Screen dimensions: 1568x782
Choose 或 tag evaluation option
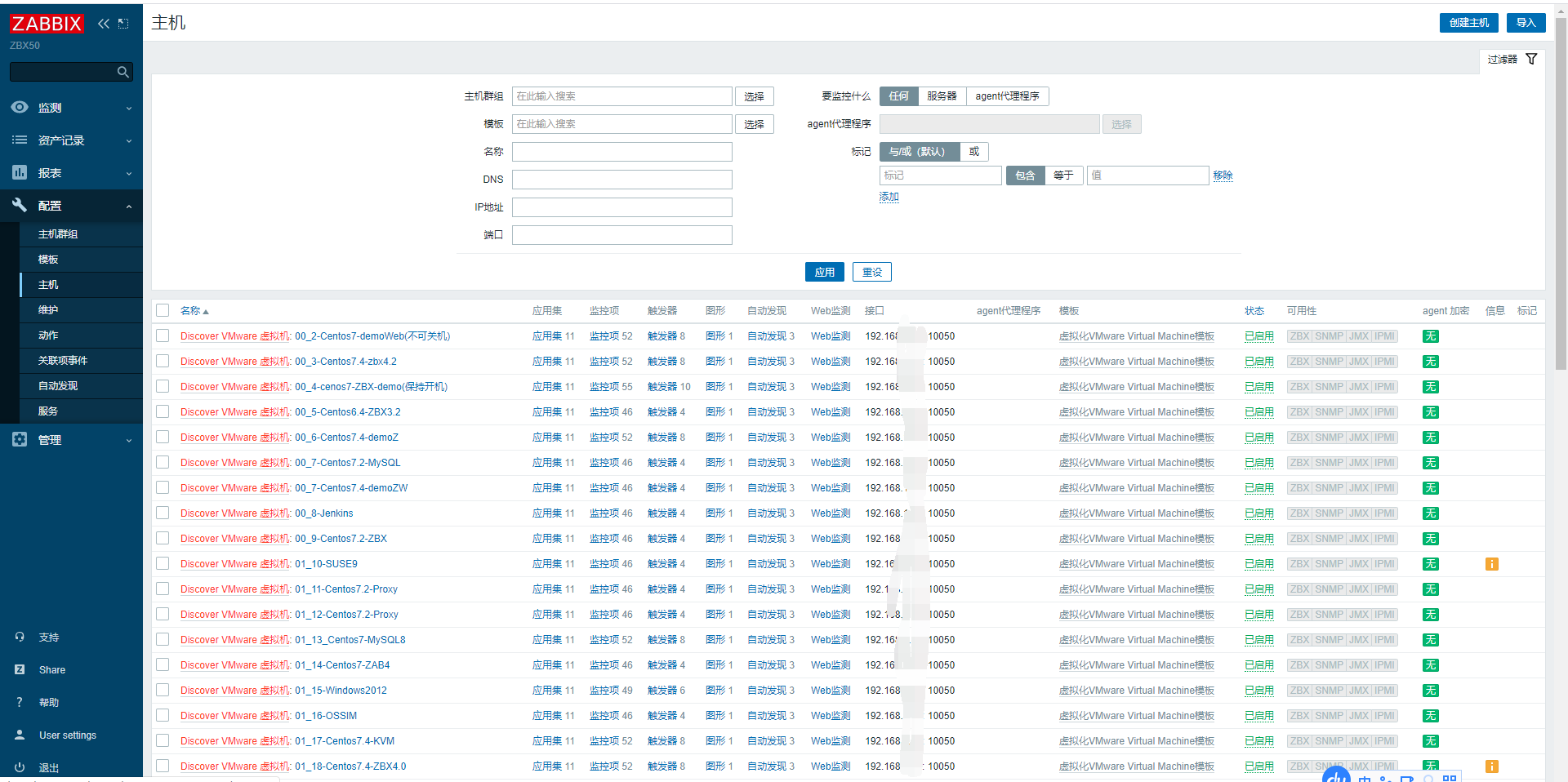click(x=973, y=152)
